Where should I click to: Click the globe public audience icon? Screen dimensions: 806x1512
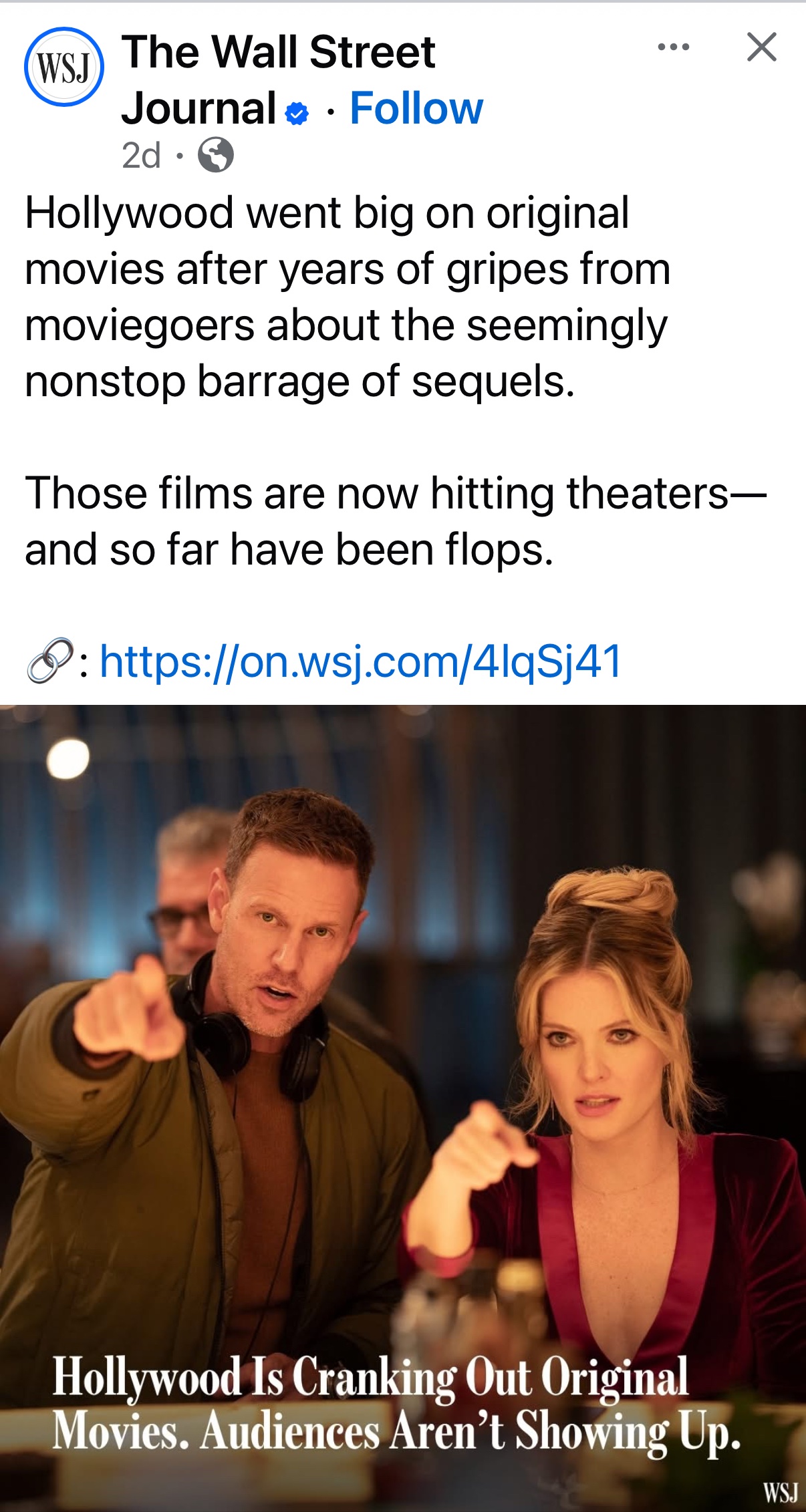tap(216, 155)
